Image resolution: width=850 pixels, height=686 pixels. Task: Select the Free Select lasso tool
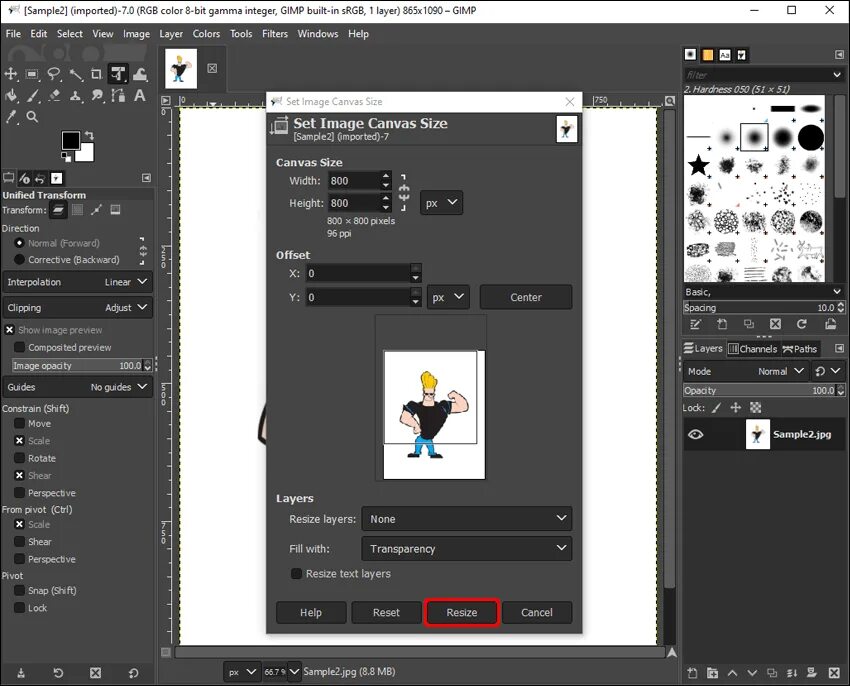pyautogui.click(x=54, y=74)
